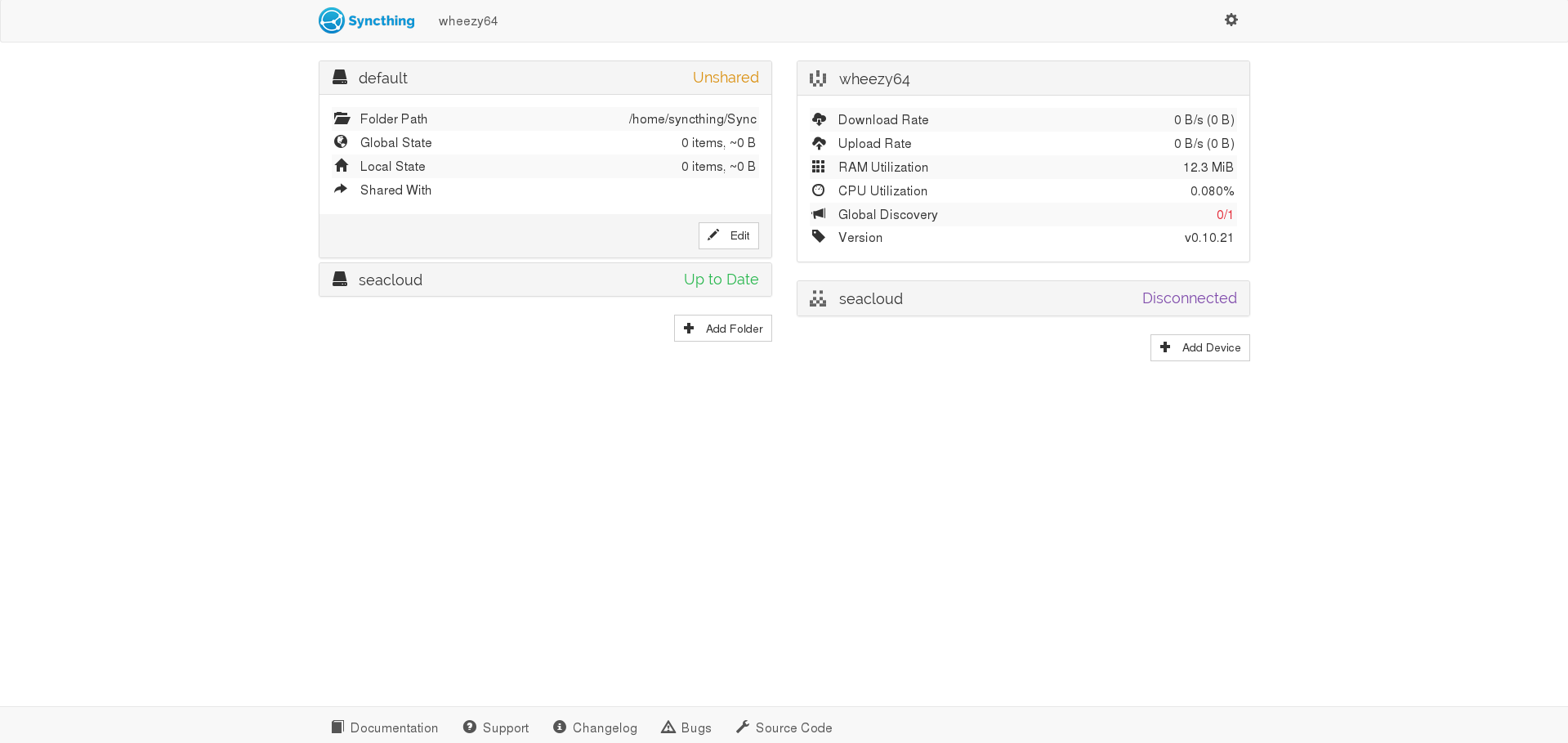This screenshot has height=743, width=1568.
Task: Edit the default folder
Action: (729, 235)
